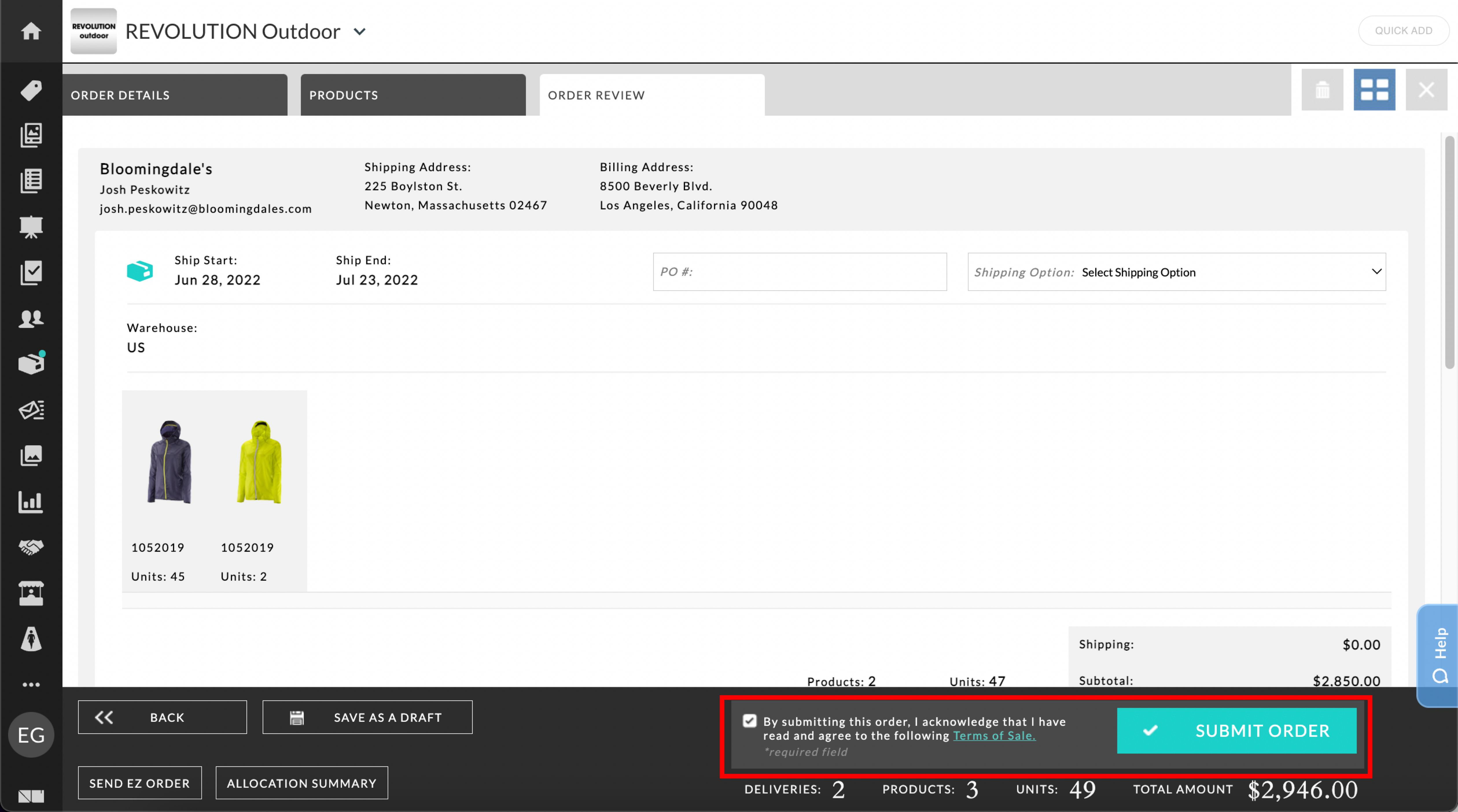Image resolution: width=1458 pixels, height=812 pixels.
Task: Switch to the Order Details tab
Action: pyautogui.click(x=175, y=95)
